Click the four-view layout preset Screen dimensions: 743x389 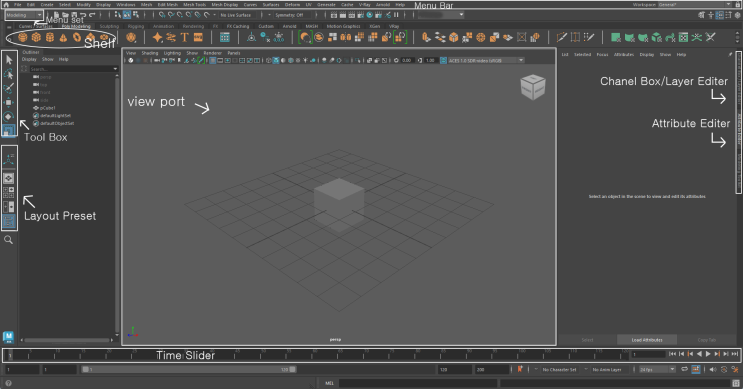coord(9,192)
